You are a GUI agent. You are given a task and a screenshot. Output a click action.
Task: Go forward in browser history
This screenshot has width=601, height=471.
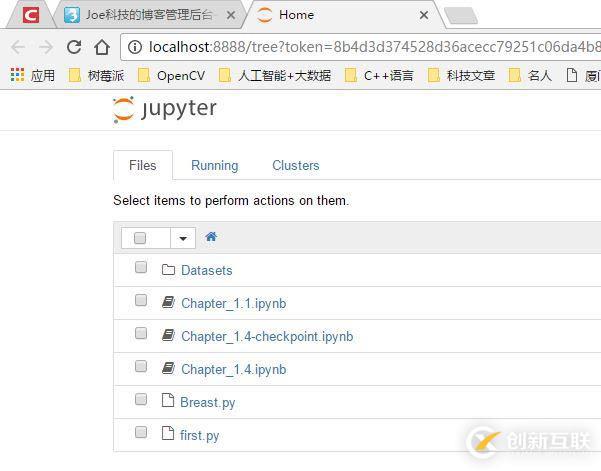tap(46, 47)
